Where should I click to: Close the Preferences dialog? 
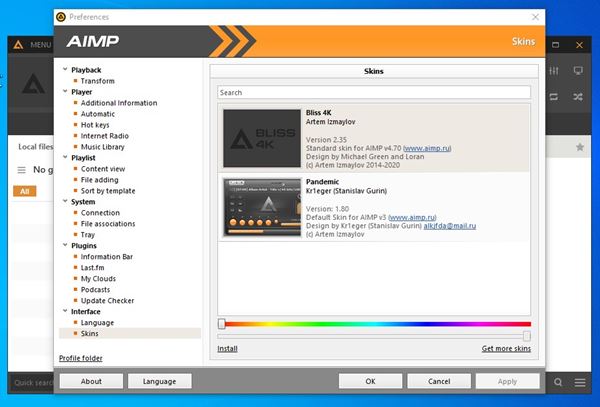tap(535, 17)
